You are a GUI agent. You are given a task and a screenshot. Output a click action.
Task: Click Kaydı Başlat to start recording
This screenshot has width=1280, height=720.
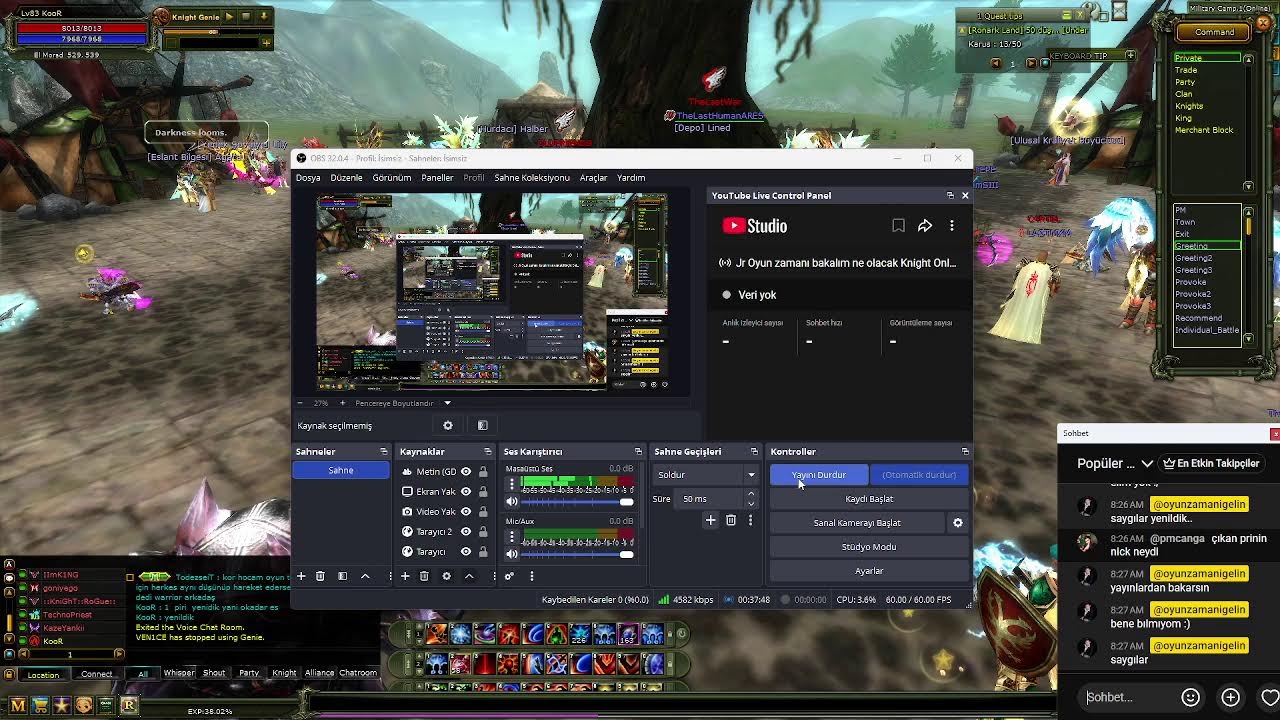pos(869,499)
